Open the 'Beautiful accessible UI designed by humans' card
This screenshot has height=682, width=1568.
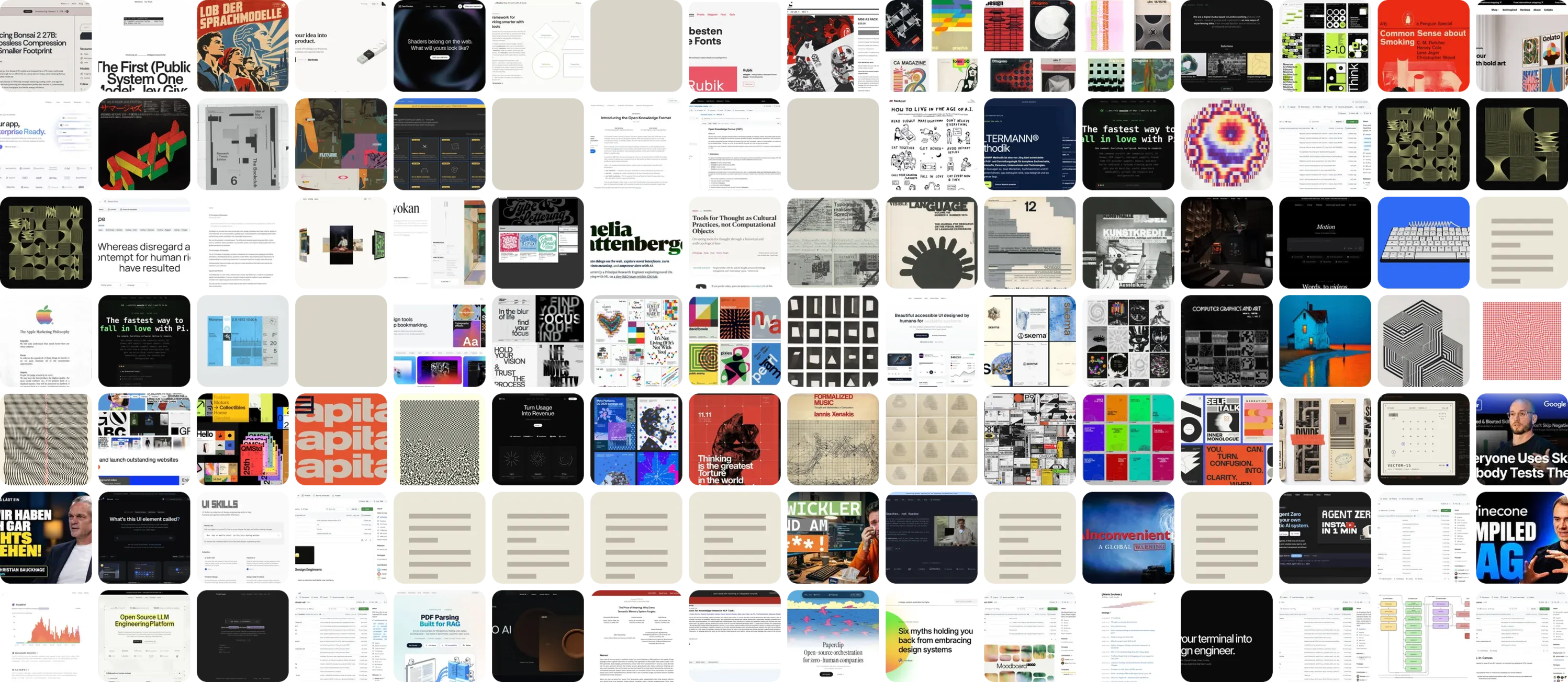tap(931, 340)
